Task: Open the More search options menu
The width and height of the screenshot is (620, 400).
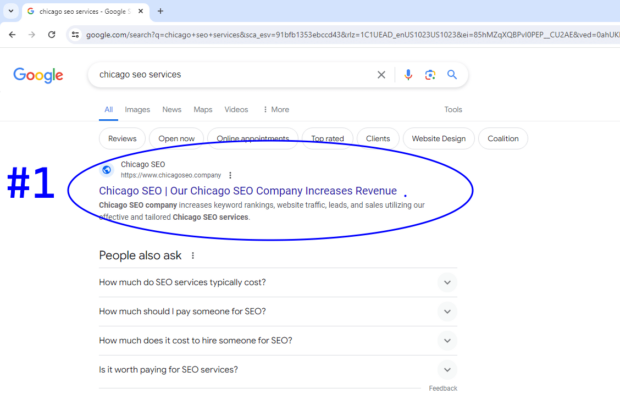Action: point(276,109)
